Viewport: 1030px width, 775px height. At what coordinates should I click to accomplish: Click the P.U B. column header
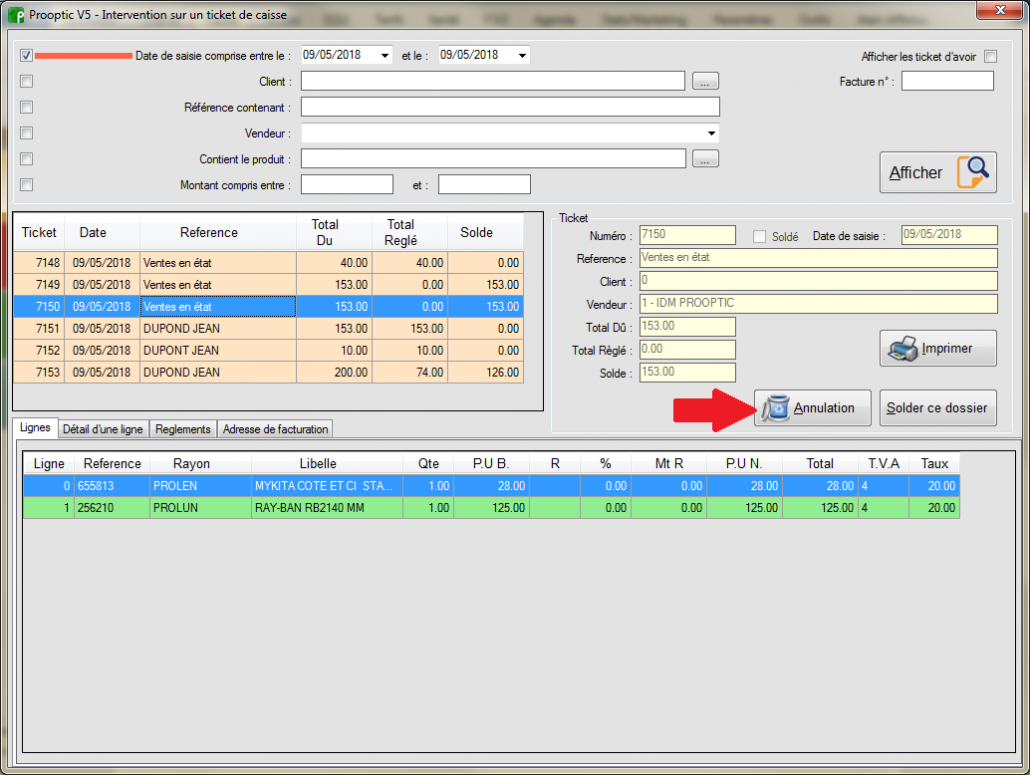point(491,464)
